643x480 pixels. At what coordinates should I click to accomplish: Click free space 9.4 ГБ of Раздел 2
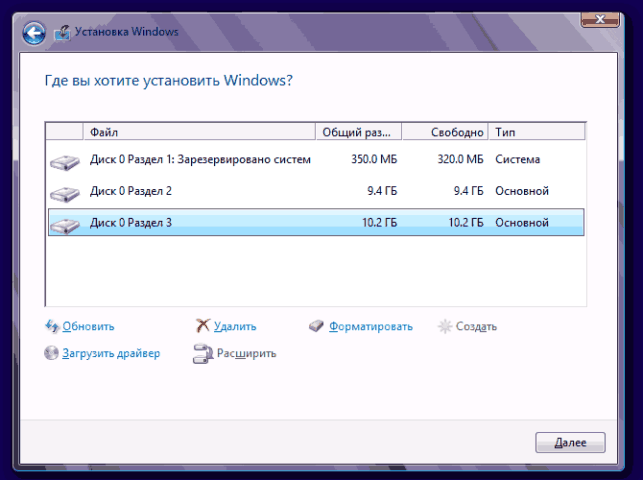click(468, 191)
